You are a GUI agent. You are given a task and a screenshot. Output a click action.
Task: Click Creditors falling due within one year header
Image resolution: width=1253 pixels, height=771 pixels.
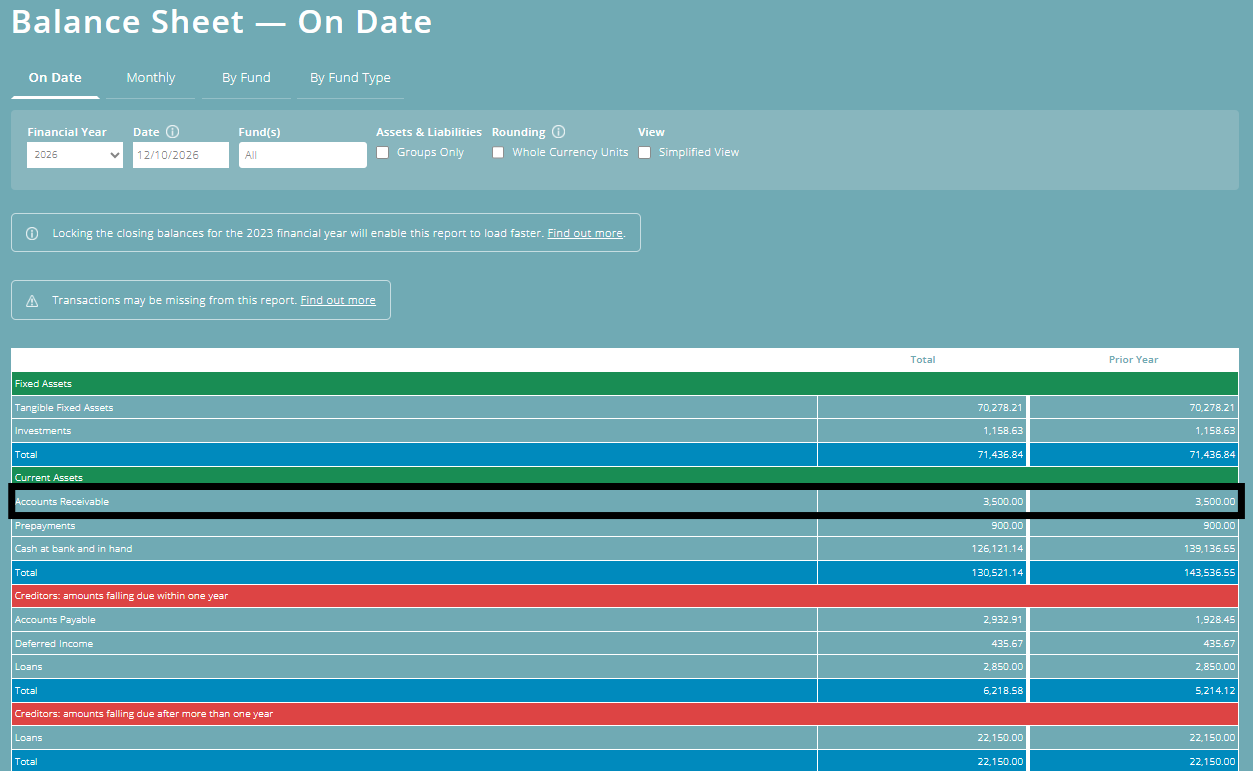pos(625,596)
